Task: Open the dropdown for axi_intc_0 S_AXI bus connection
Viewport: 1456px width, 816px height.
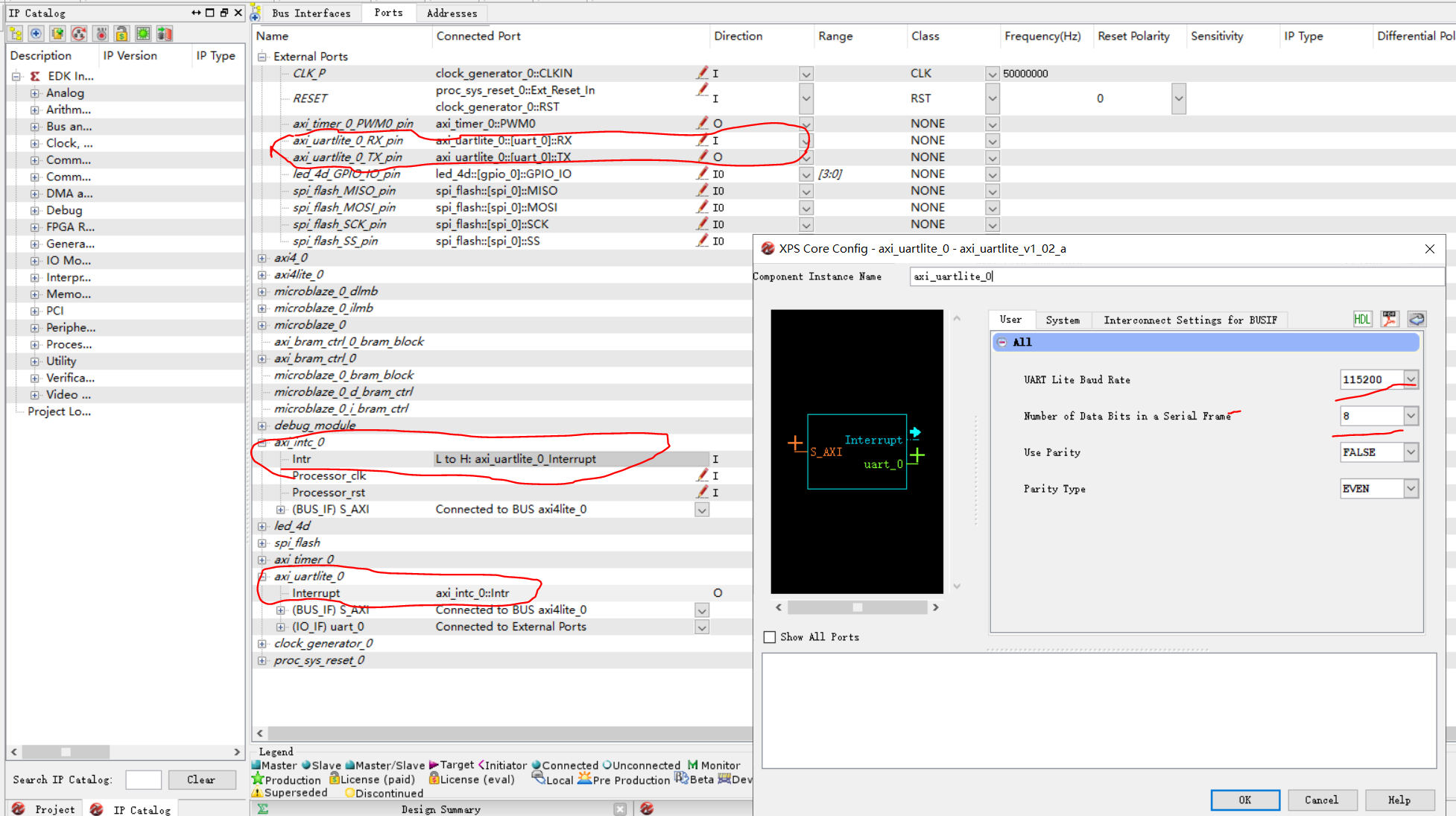Action: pyautogui.click(x=701, y=510)
